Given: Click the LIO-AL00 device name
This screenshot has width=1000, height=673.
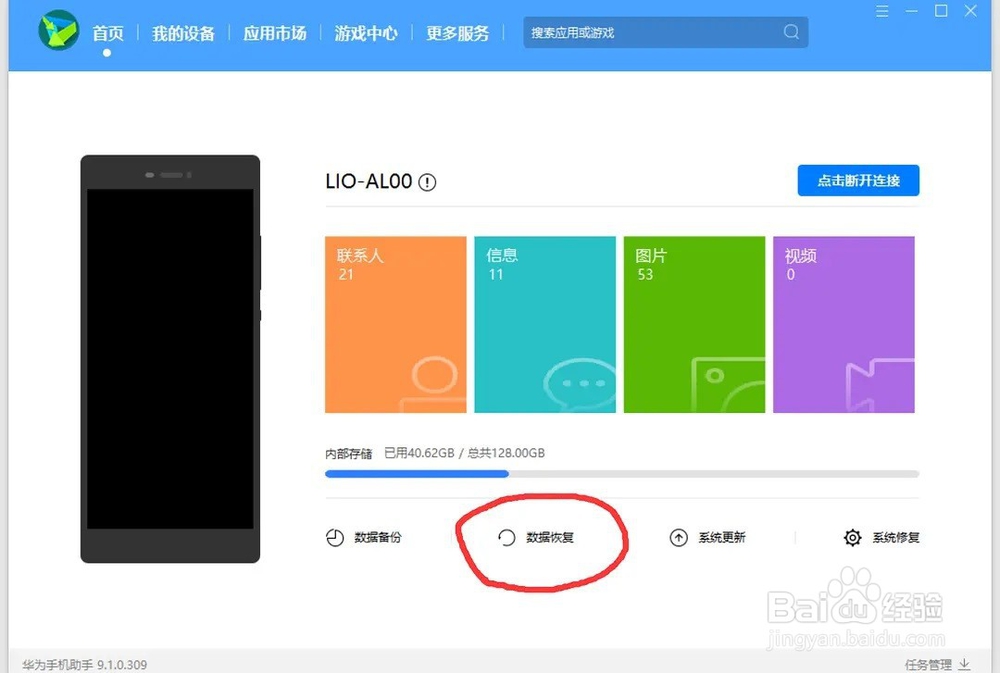Looking at the screenshot, I should click(369, 181).
